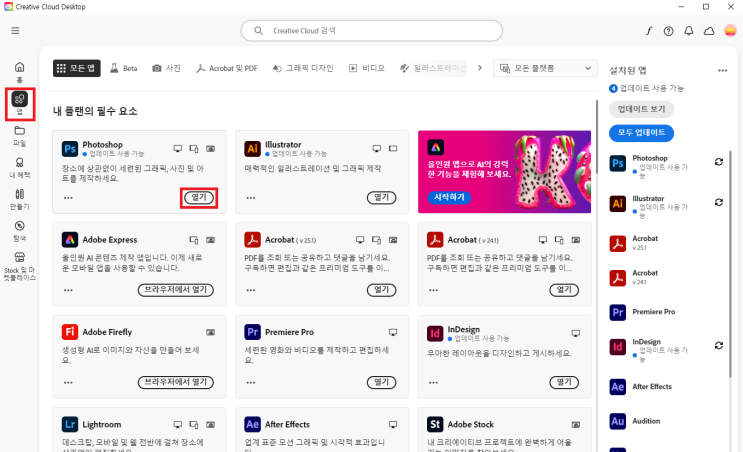Go to Home (홈) in sidebar
The width and height of the screenshot is (743, 452).
click(19, 72)
